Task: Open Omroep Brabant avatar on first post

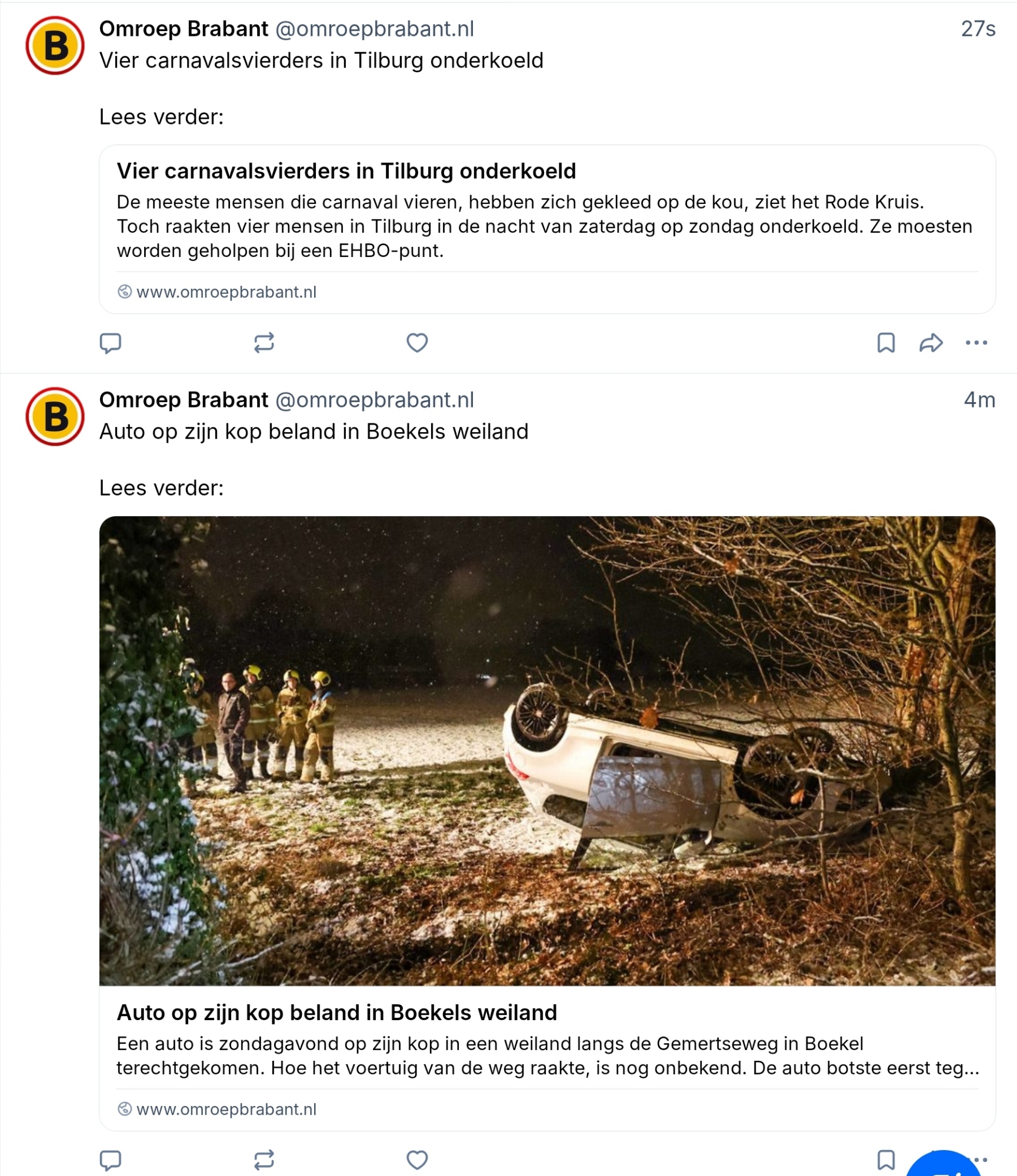Action: (55, 46)
